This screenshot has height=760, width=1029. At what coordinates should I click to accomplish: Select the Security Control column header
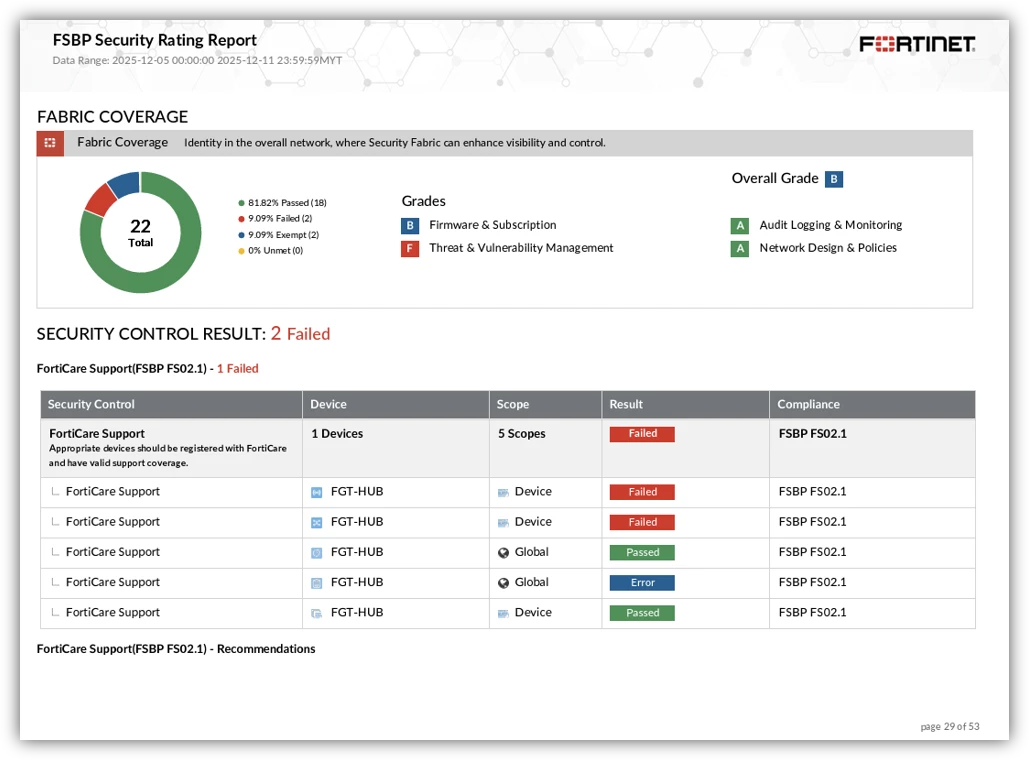pyautogui.click(x=171, y=404)
